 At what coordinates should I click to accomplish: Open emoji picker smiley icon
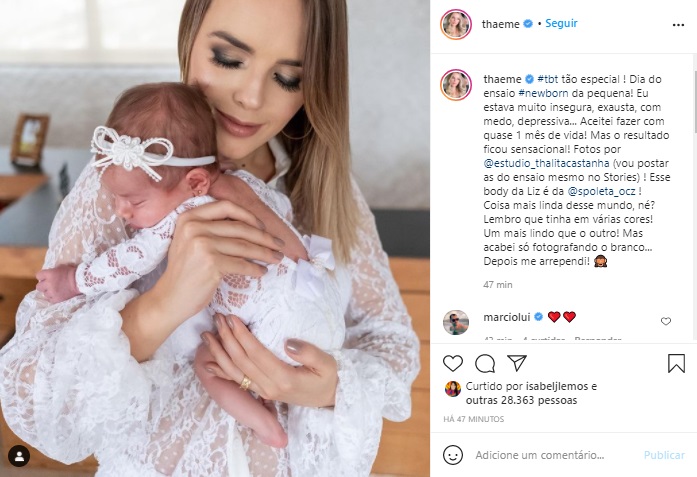pos(453,455)
